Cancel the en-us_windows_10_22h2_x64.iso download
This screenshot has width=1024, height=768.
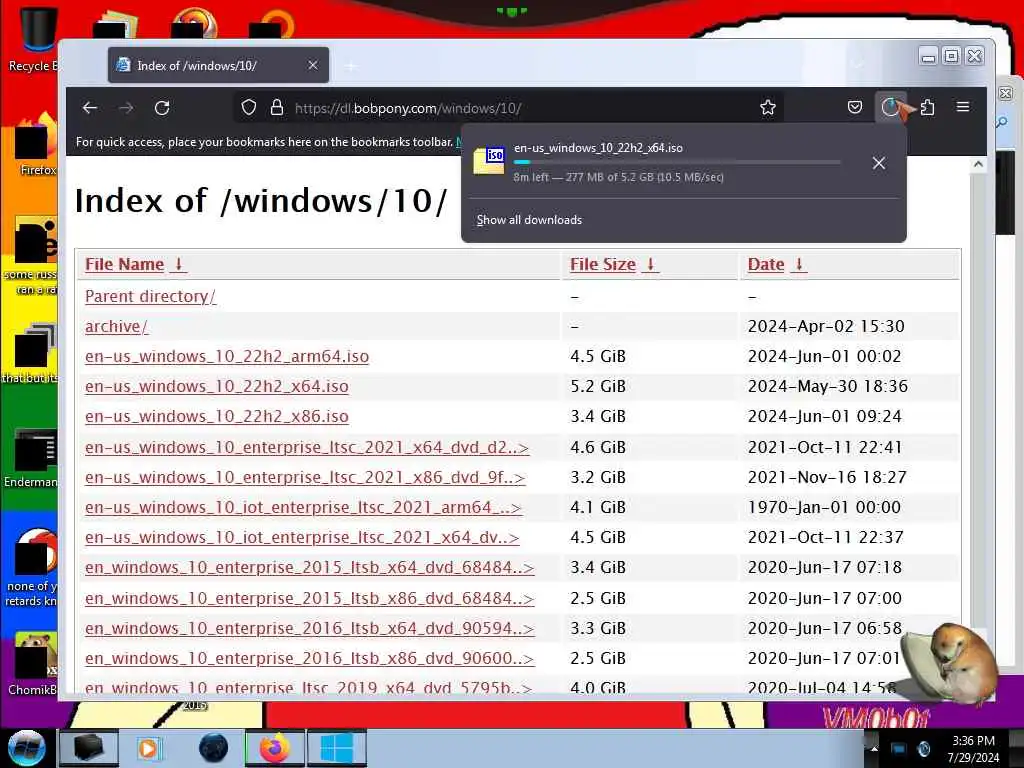tap(879, 163)
